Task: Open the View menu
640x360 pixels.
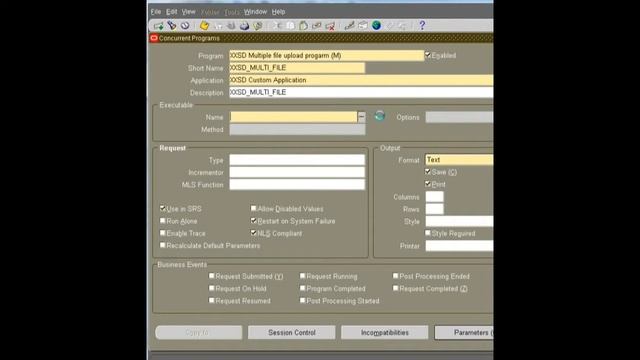Action: pyautogui.click(x=189, y=12)
